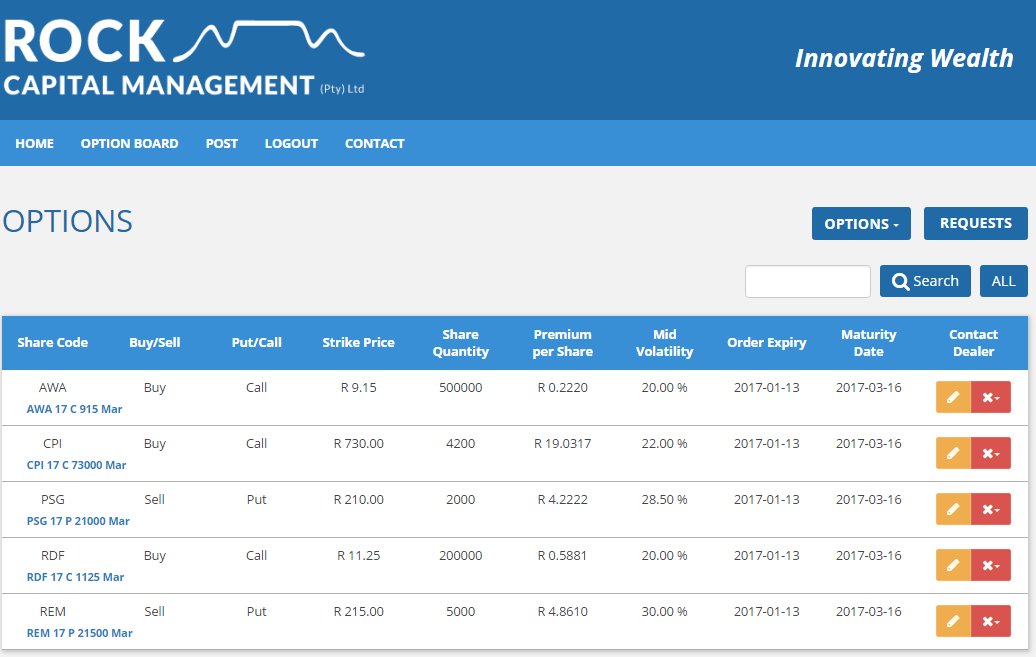Click strike price R 9.15

[x=359, y=388]
